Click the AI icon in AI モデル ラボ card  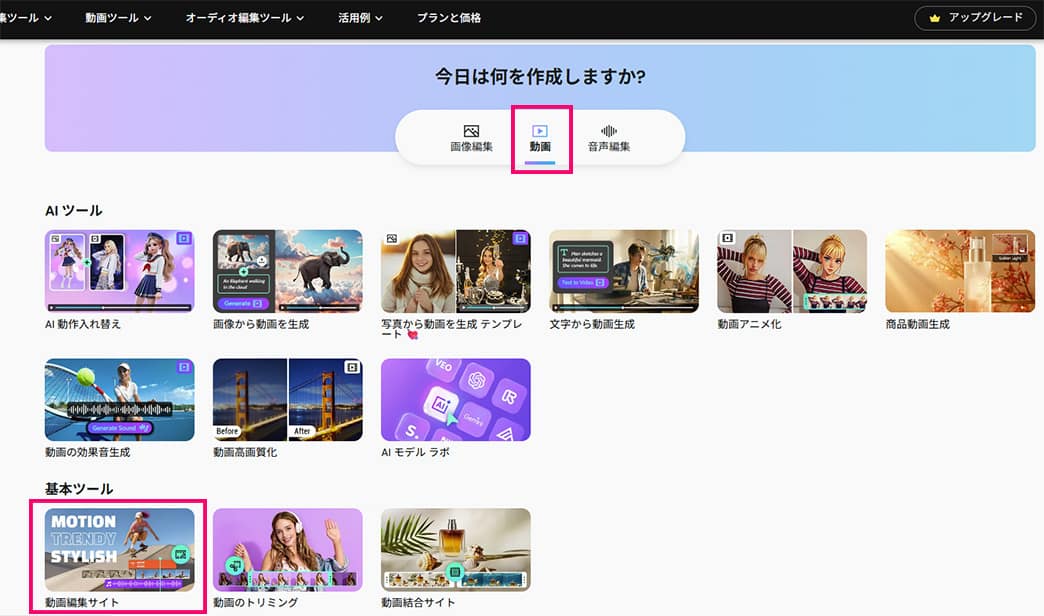pyautogui.click(x=442, y=404)
